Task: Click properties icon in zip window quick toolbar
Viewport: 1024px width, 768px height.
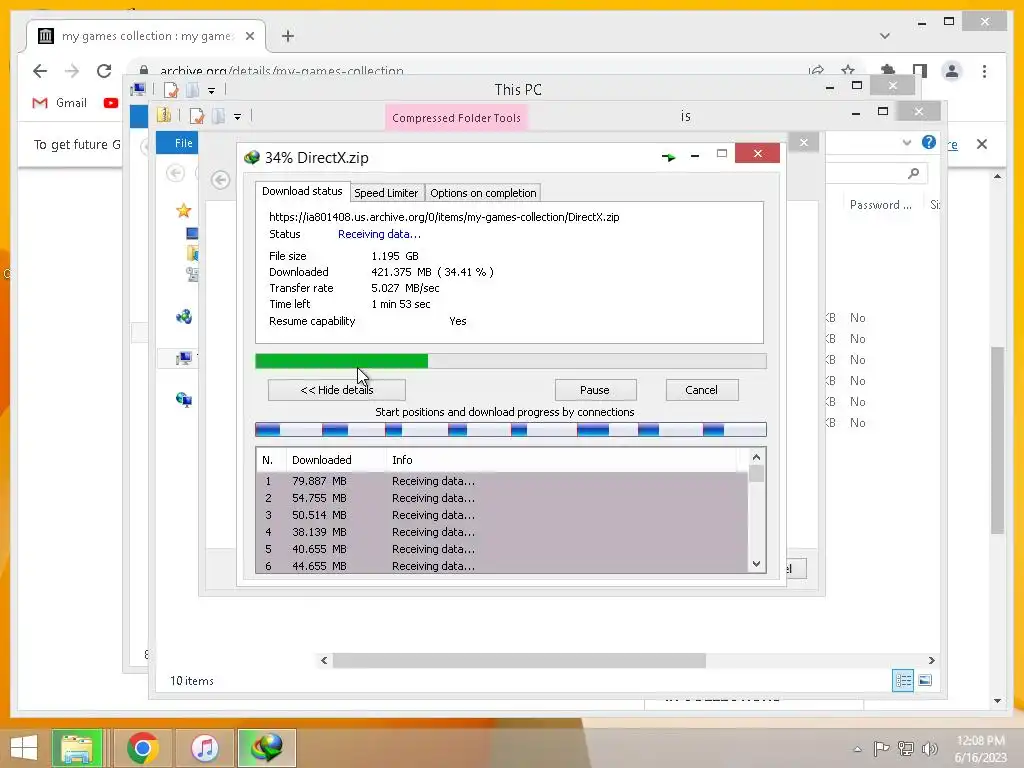Action: 196,116
